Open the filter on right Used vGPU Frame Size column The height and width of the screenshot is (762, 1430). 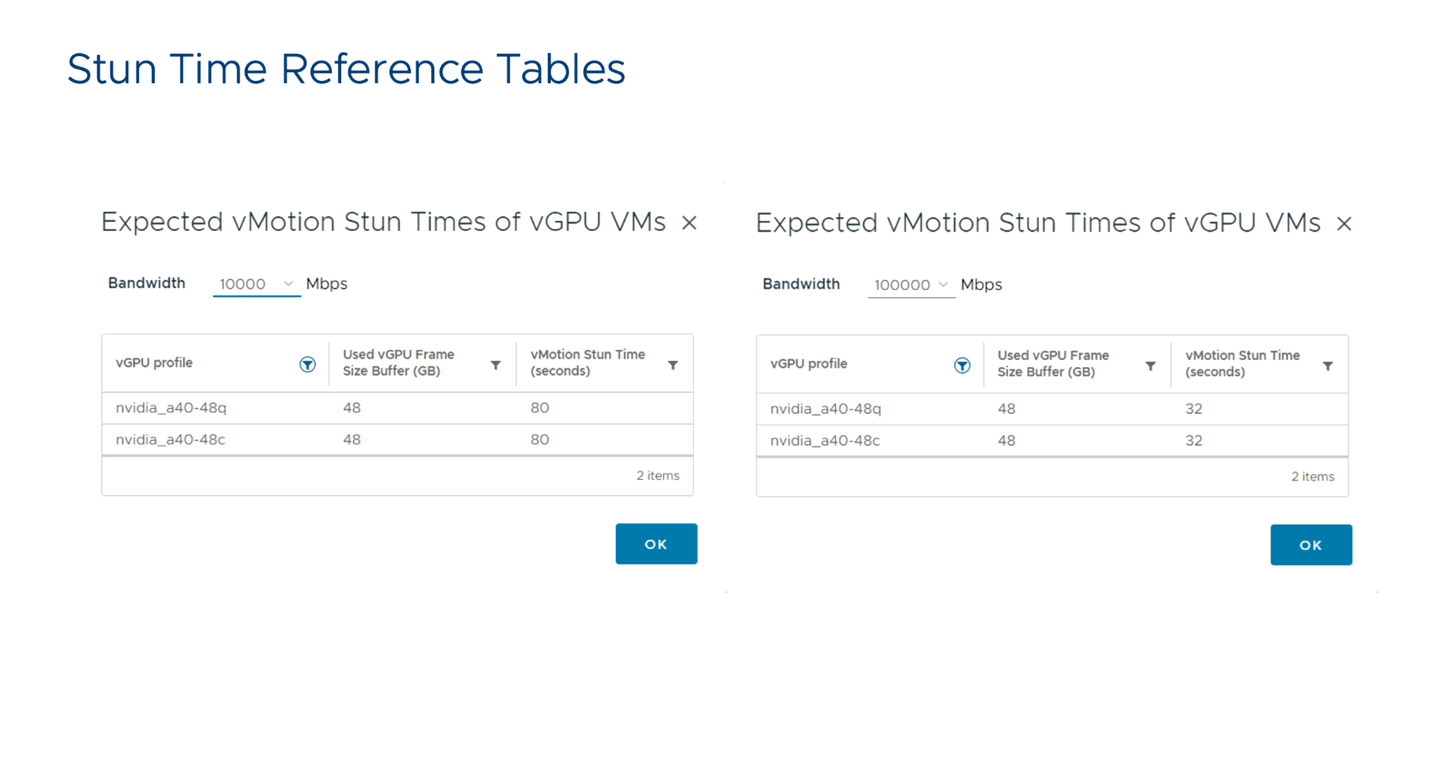(x=1150, y=365)
